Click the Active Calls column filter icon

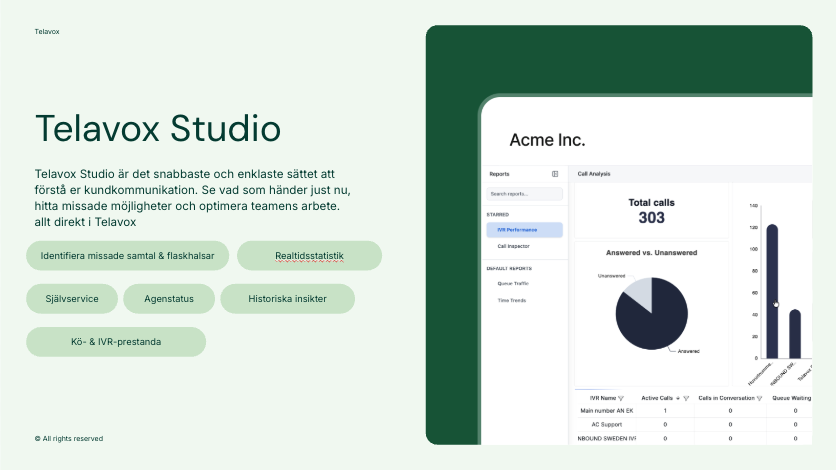coord(687,398)
